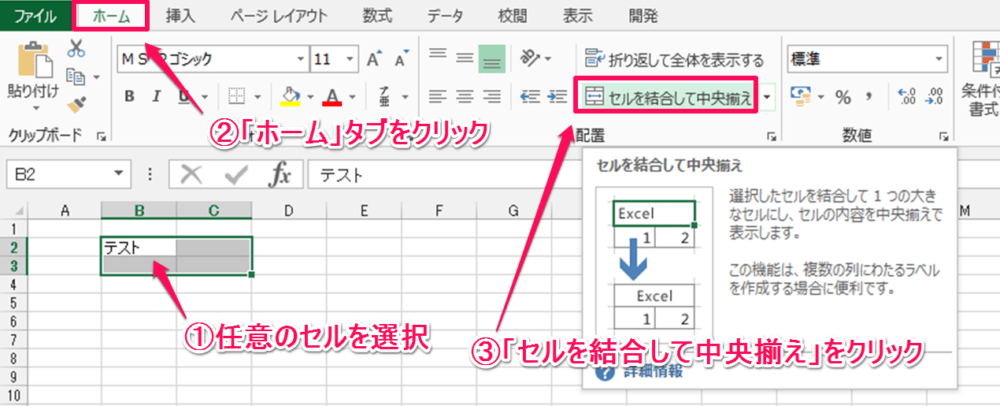This screenshot has height=406, width=1000.
Task: Click the Percent Style icon
Action: tap(842, 97)
